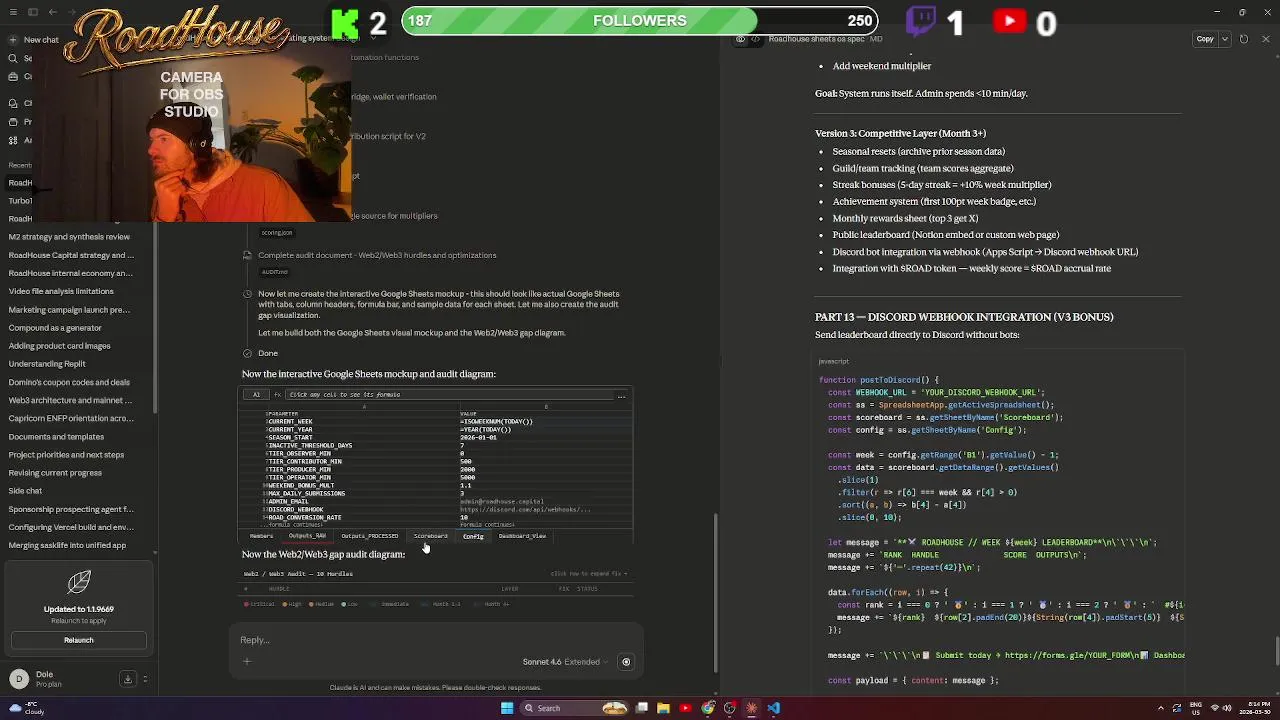This screenshot has height=720, width=1280.
Task: Click the voice/record button in reply box
Action: pos(626,662)
